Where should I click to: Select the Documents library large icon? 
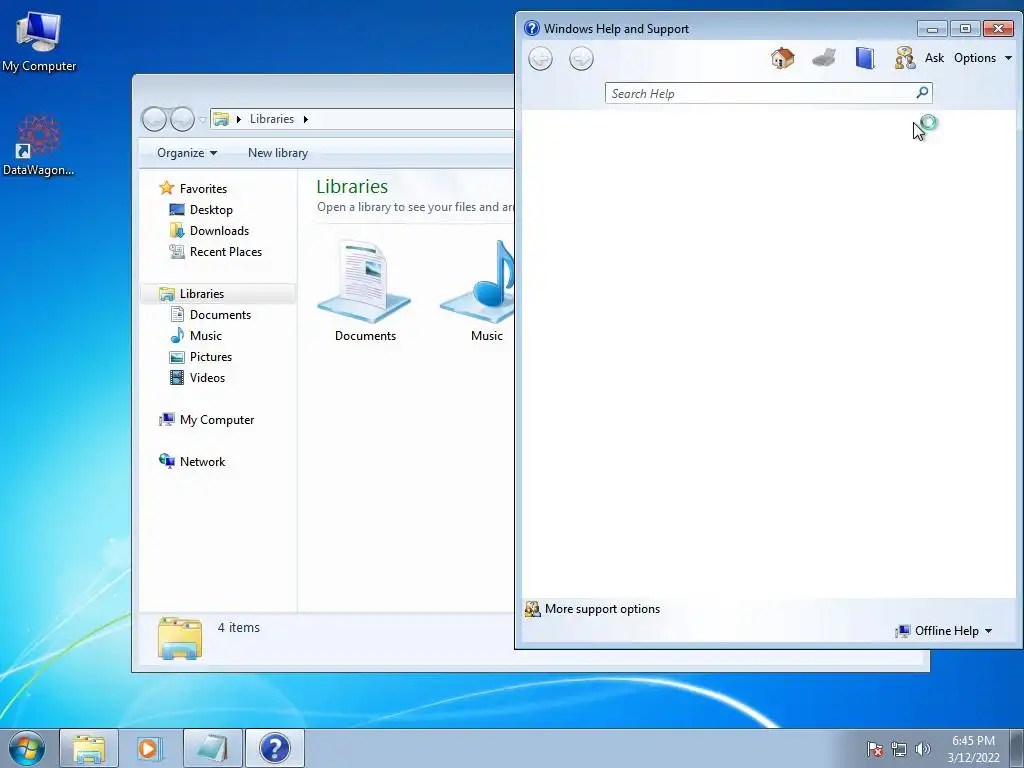tap(364, 283)
